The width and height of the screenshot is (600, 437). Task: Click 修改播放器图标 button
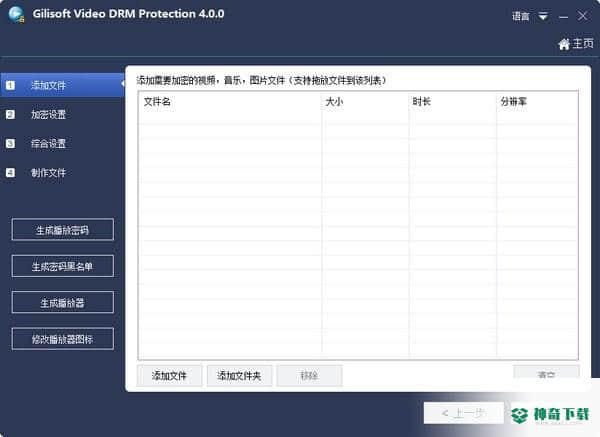(63, 339)
